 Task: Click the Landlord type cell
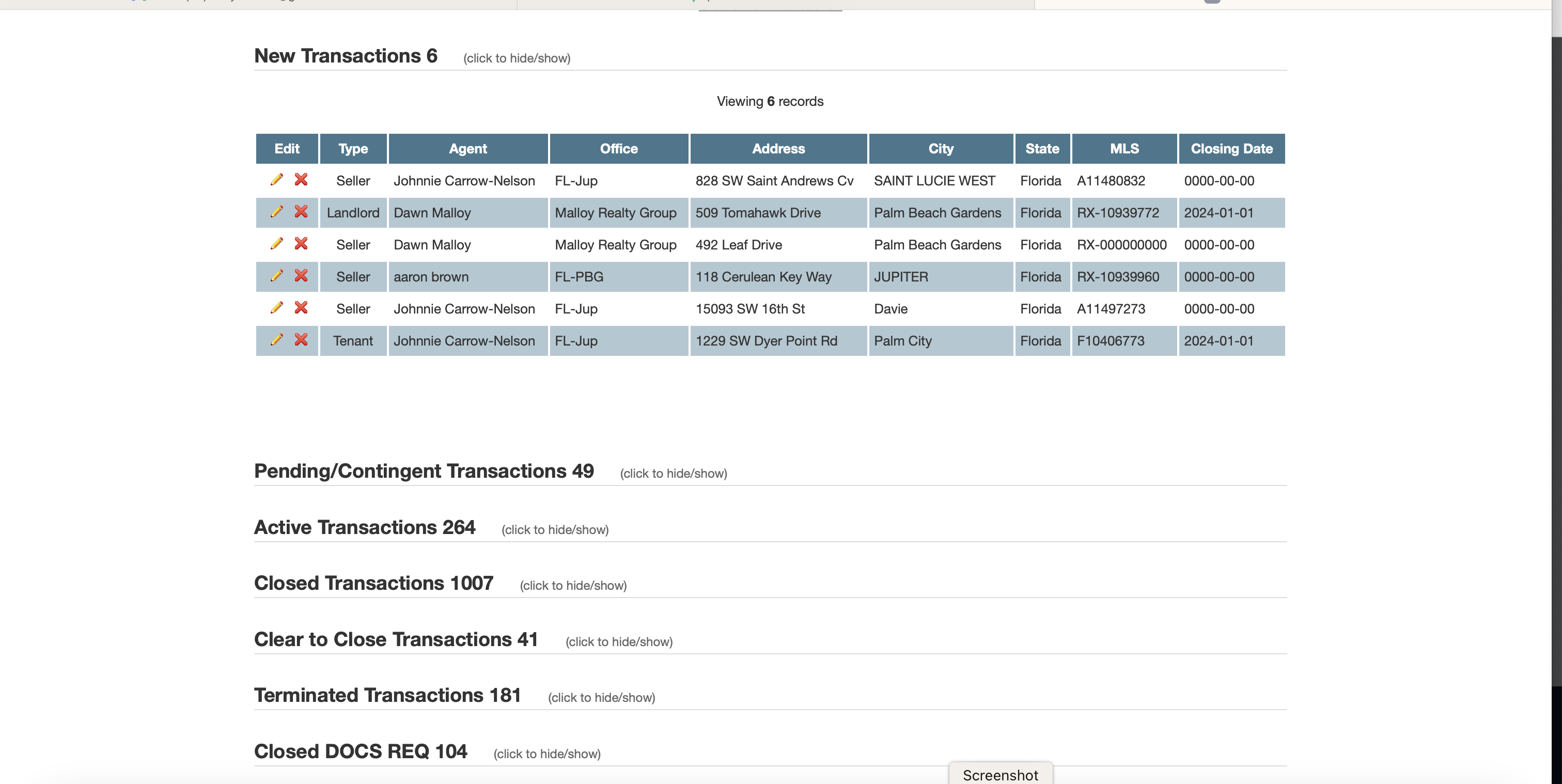[353, 213]
